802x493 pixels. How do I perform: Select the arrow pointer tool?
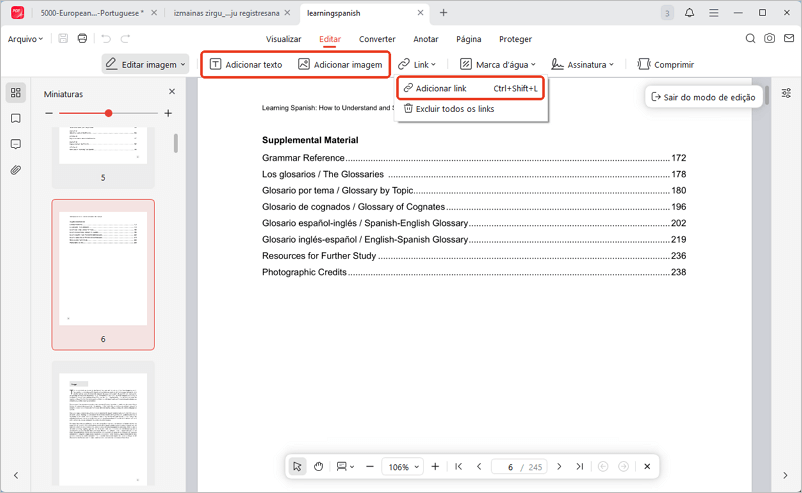coord(297,466)
